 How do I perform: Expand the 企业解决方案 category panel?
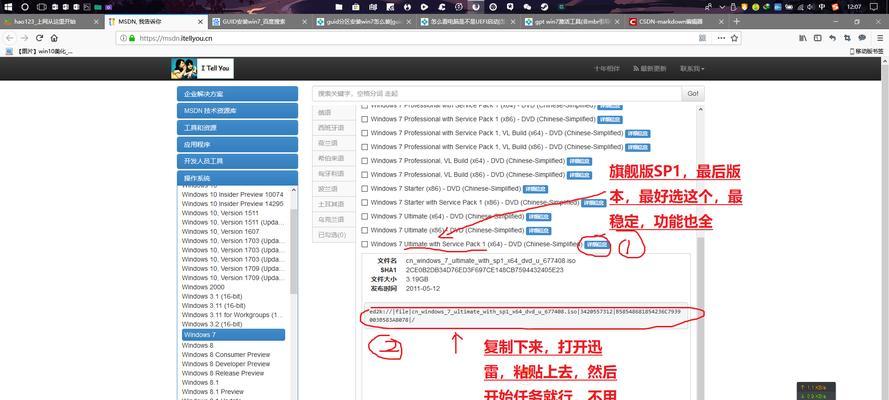[x=237, y=94]
